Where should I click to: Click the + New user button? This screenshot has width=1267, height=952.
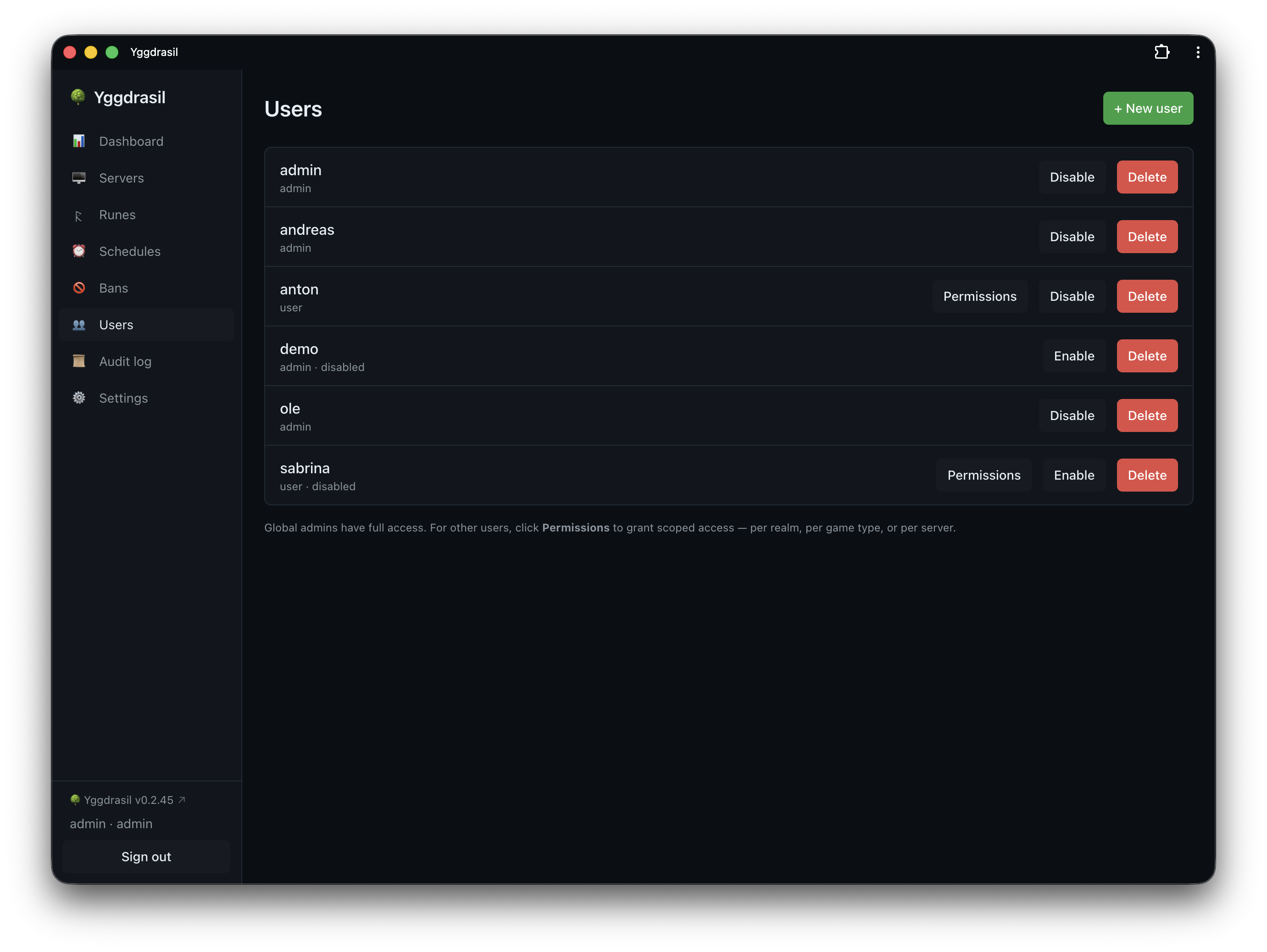coord(1148,108)
